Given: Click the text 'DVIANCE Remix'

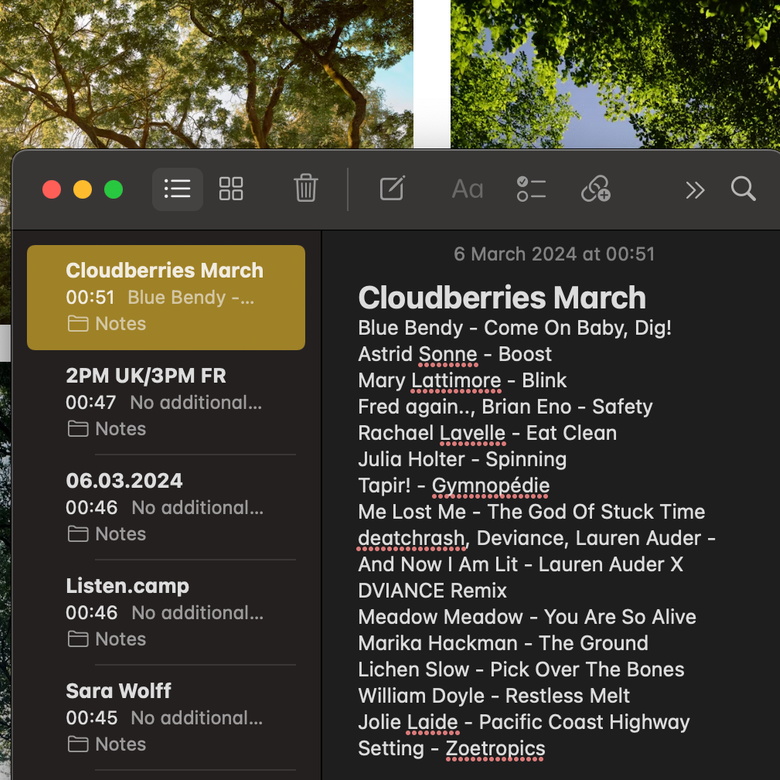Looking at the screenshot, I should tap(432, 591).
